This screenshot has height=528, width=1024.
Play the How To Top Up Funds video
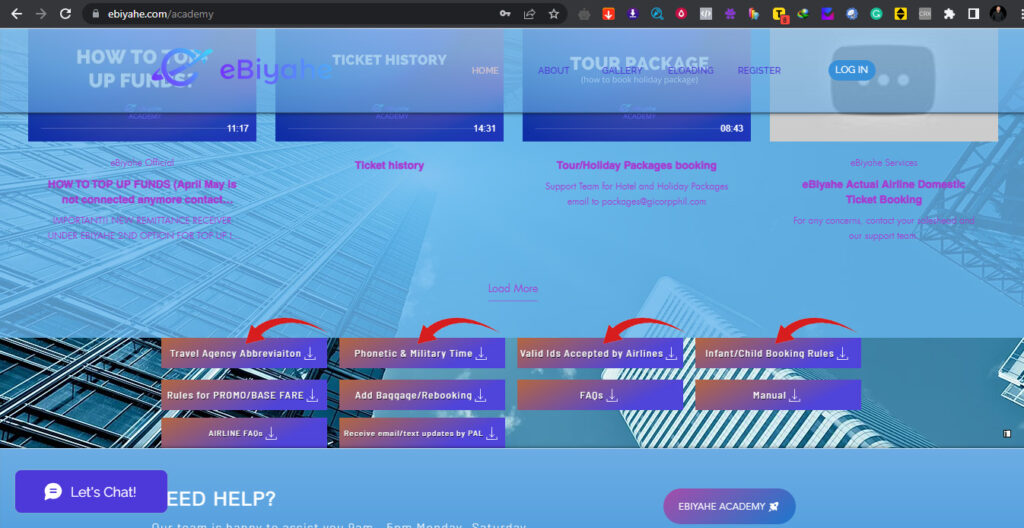point(142,85)
